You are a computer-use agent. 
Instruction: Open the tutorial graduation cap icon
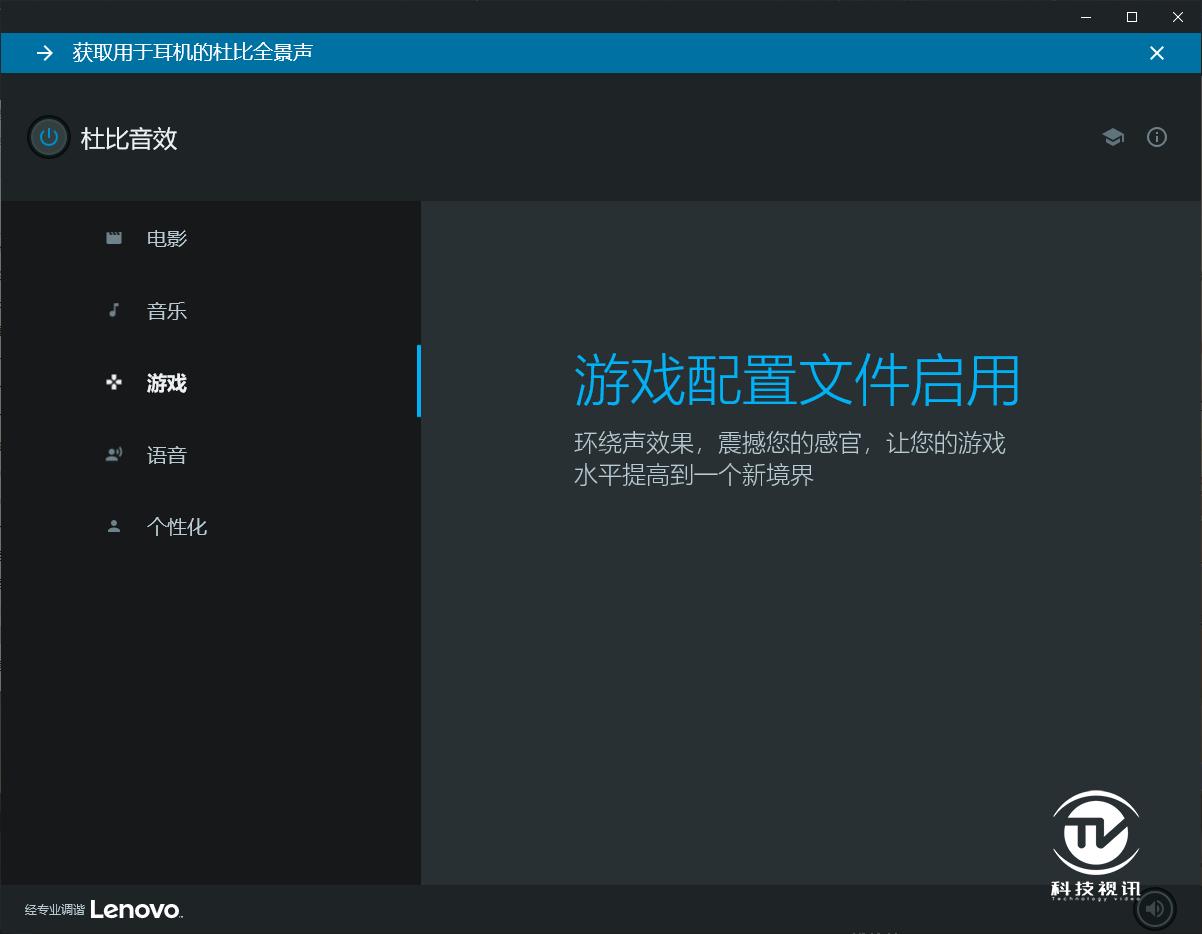click(x=1113, y=137)
